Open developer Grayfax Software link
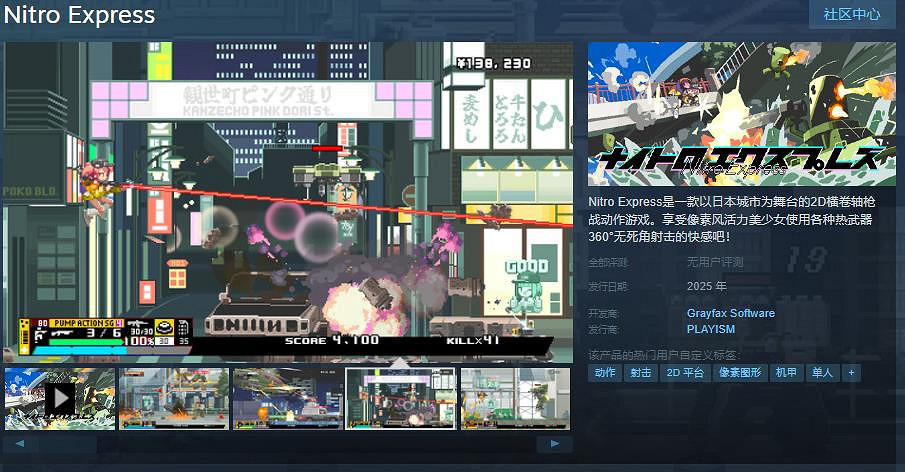The width and height of the screenshot is (905, 472). [731, 313]
